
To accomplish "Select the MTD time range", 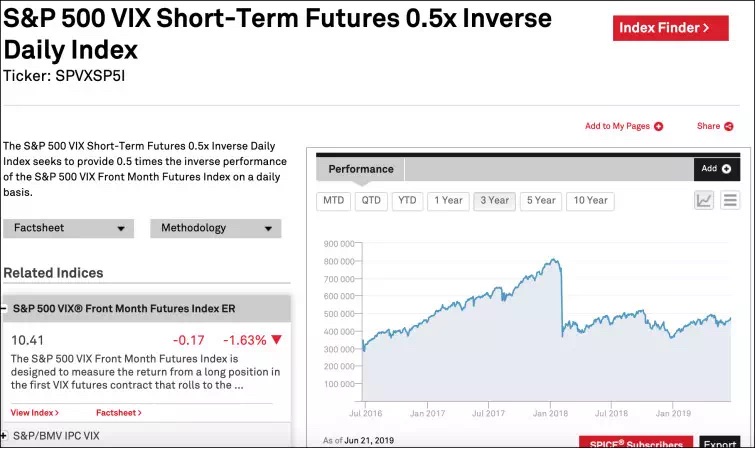I will coord(334,201).
